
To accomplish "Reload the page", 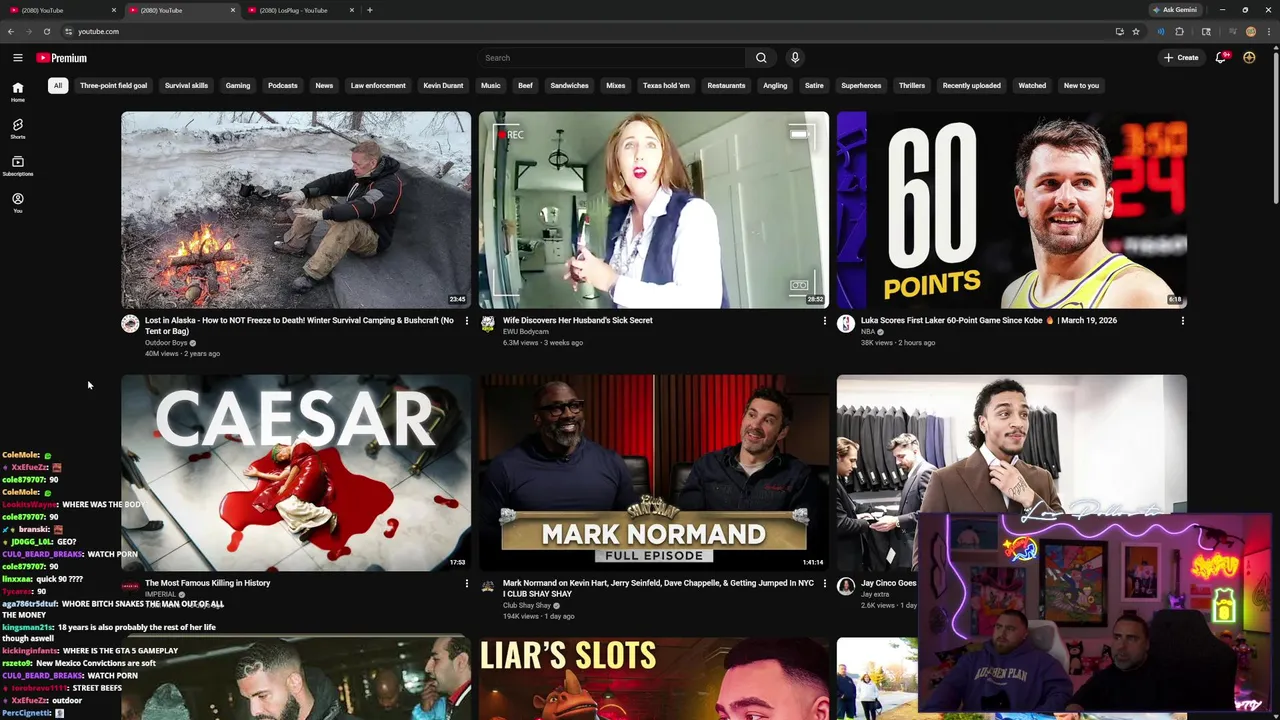I will [46, 31].
